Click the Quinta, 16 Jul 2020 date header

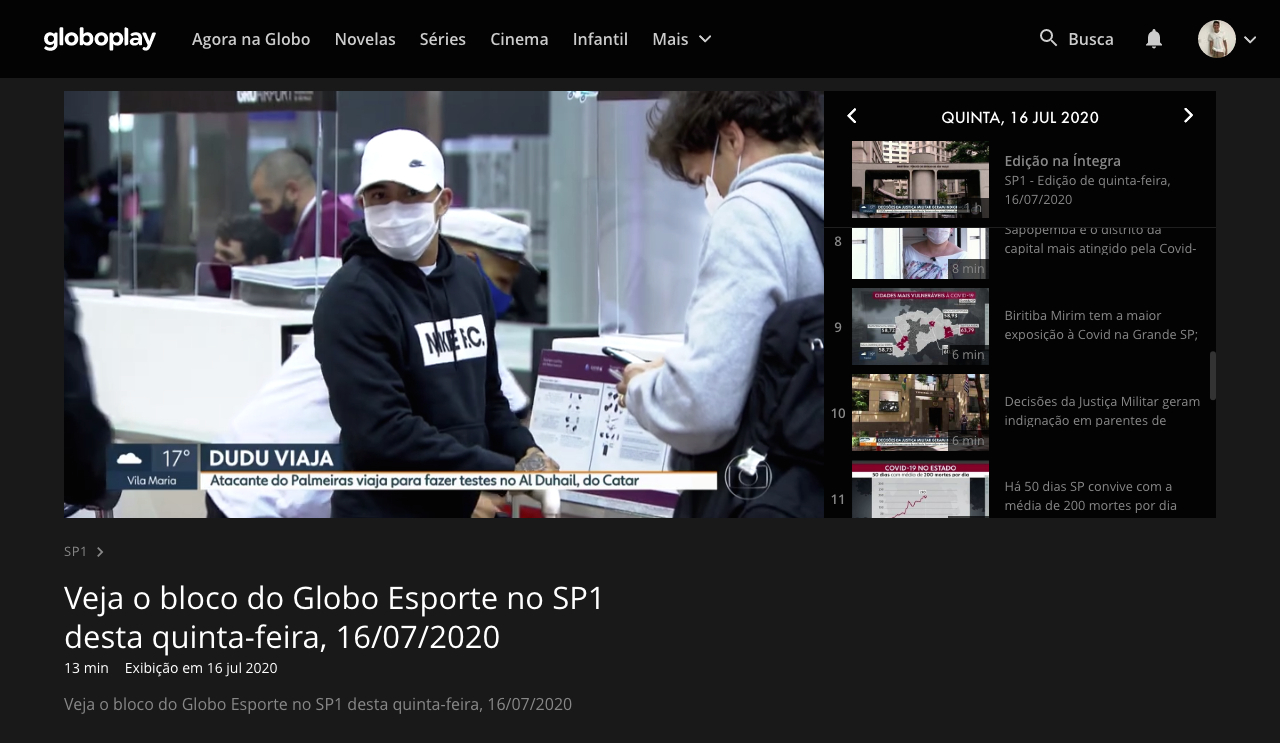click(x=1020, y=118)
